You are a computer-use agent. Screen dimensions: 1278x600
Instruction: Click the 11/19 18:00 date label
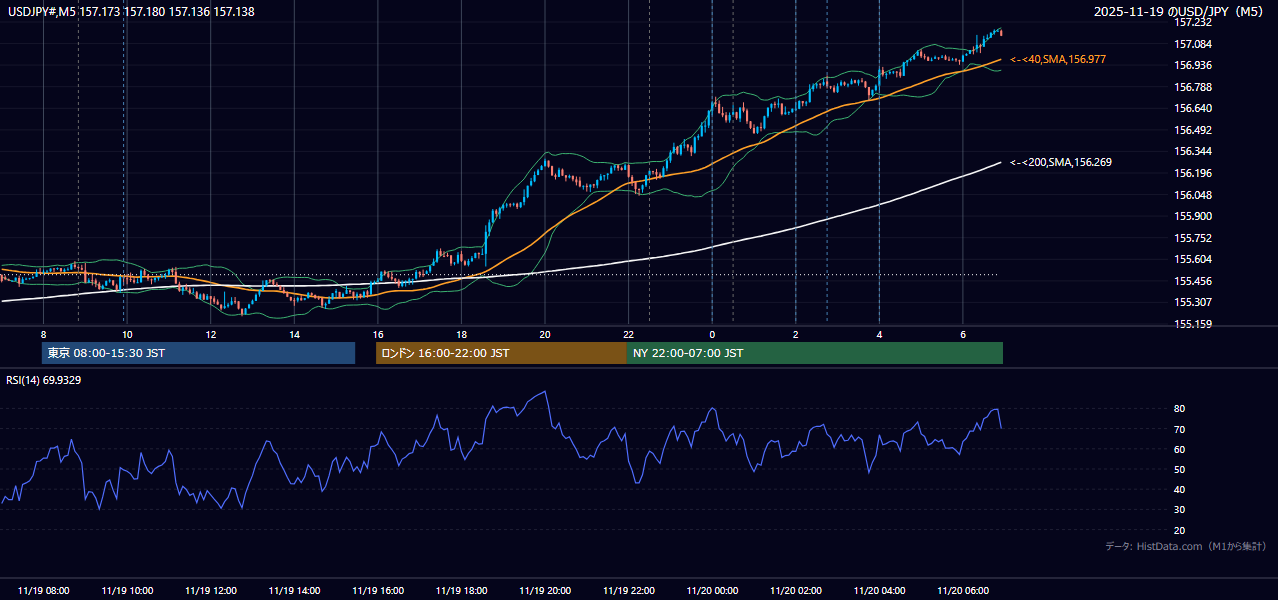(462, 591)
